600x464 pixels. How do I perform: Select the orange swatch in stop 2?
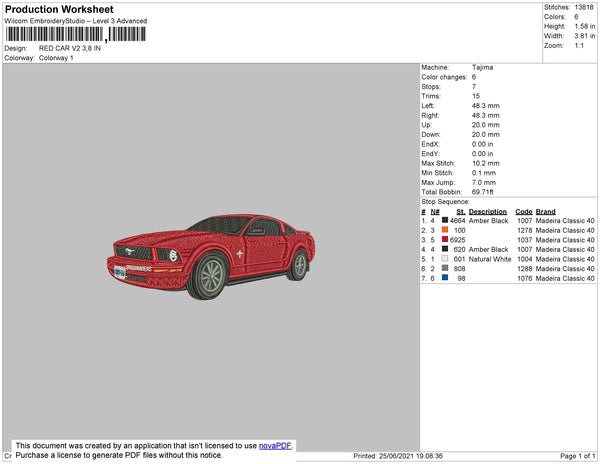445,231
